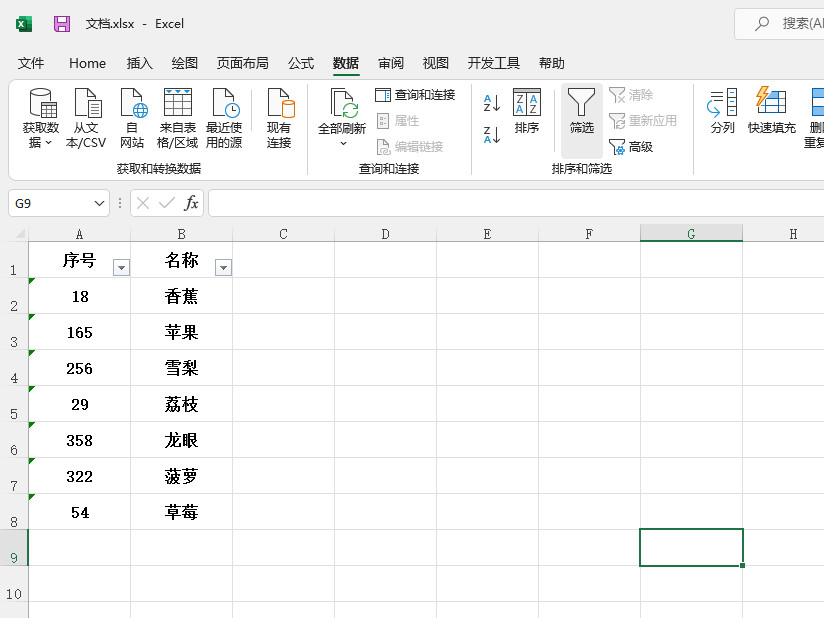Click the search box 搜索
The width and height of the screenshot is (824, 618).
pos(780,24)
